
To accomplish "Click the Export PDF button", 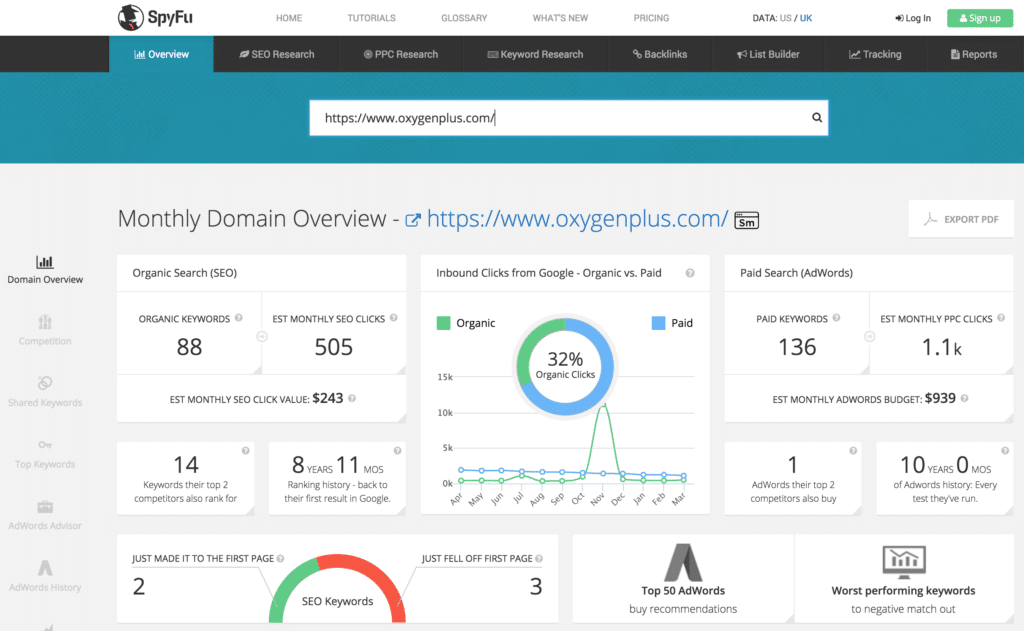I will 961,219.
